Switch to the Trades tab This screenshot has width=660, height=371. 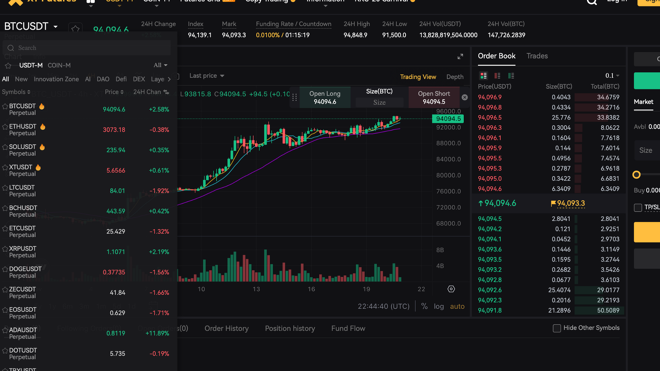pos(537,56)
